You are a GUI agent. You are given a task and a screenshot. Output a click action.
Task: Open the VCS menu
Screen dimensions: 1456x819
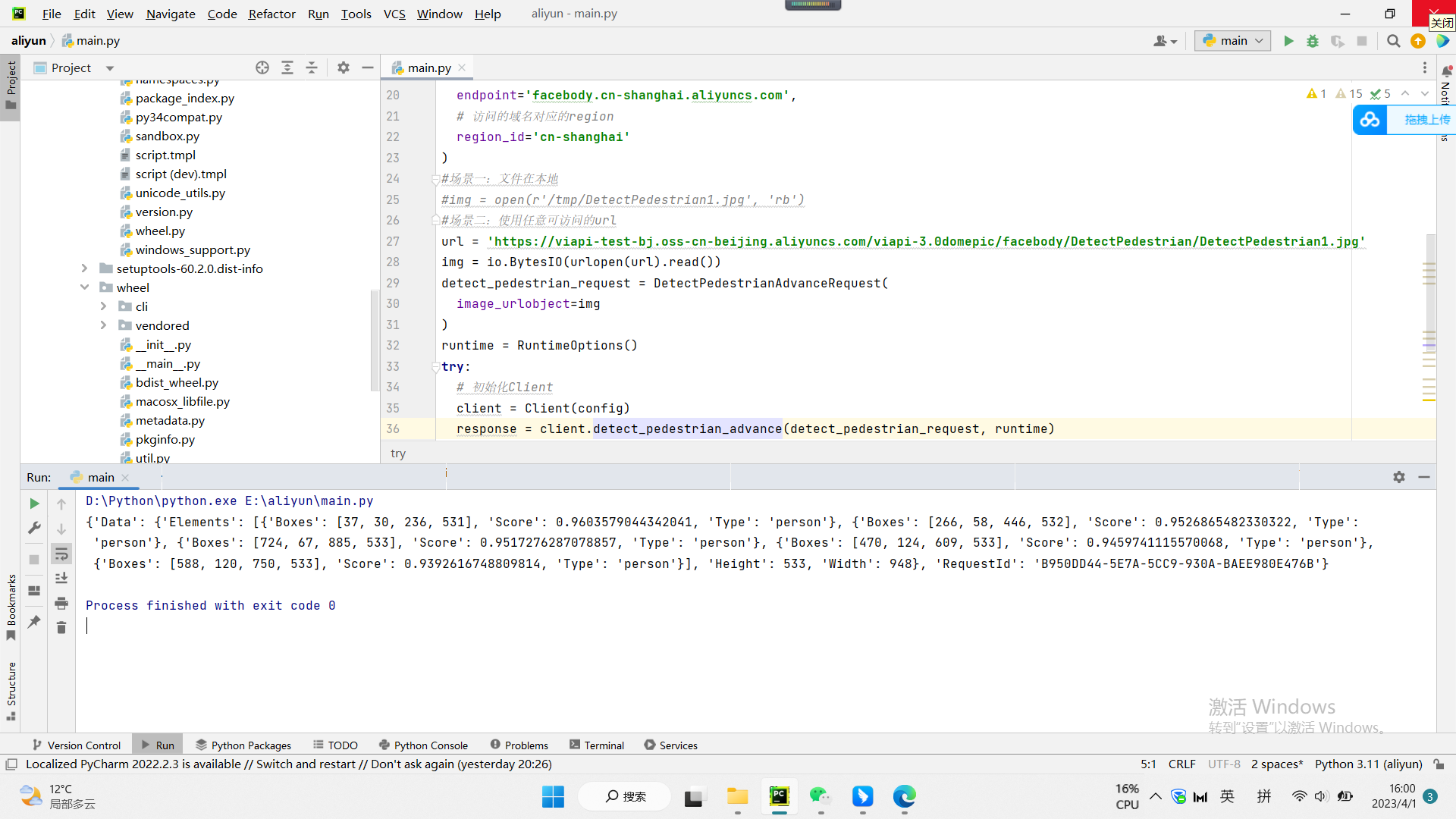tap(394, 14)
